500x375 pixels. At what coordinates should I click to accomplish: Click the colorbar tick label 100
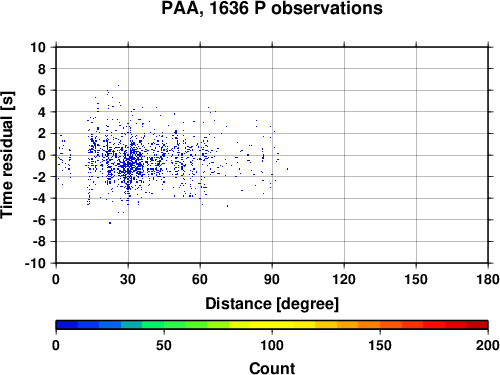click(272, 345)
